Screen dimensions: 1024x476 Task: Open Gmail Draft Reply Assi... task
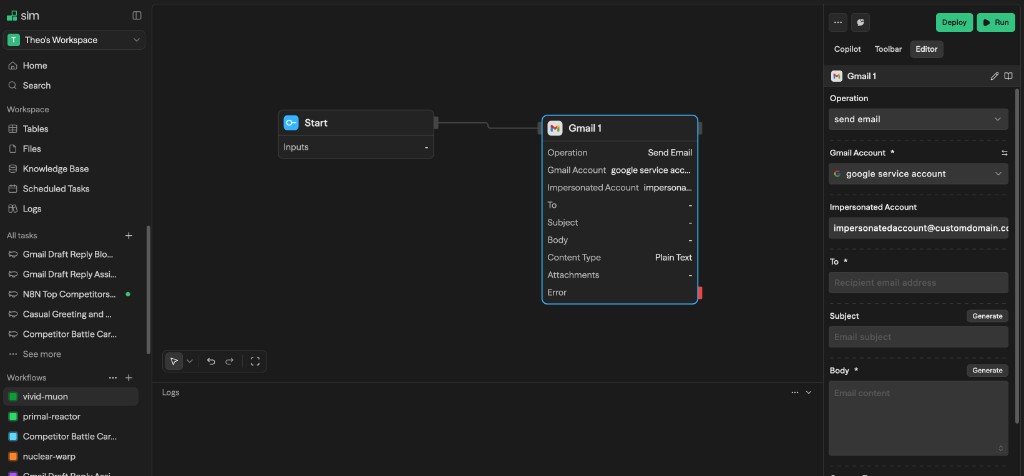click(x=71, y=274)
